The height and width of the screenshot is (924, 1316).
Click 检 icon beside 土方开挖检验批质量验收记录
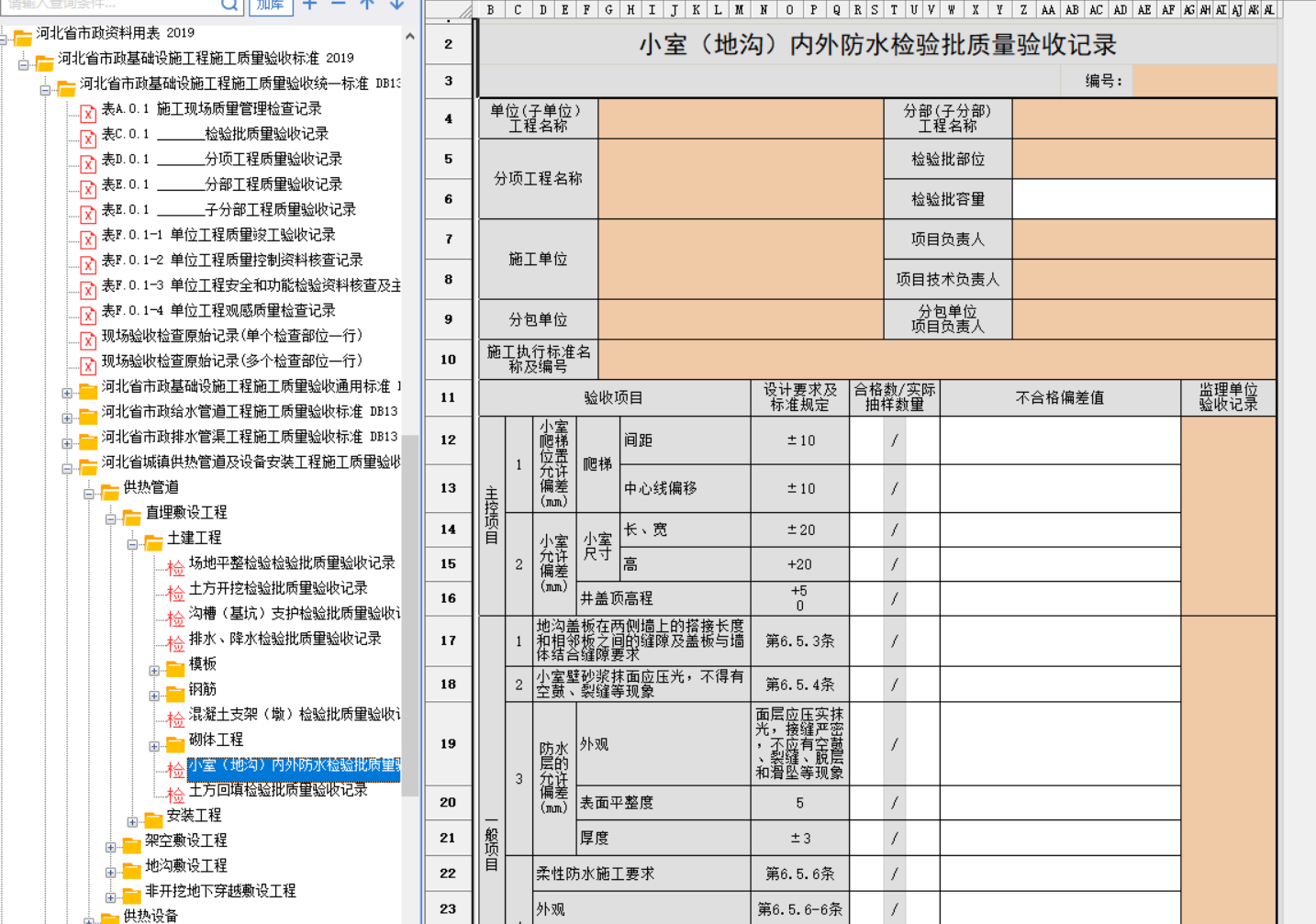pos(175,594)
